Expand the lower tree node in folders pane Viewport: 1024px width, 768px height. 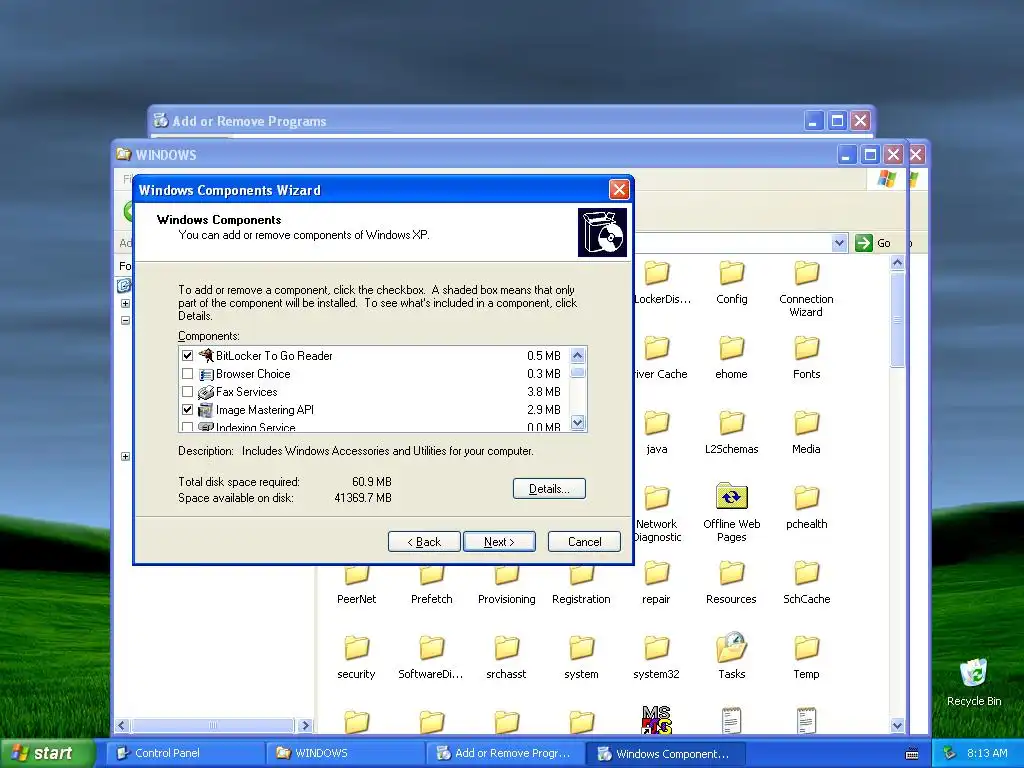pos(125,456)
